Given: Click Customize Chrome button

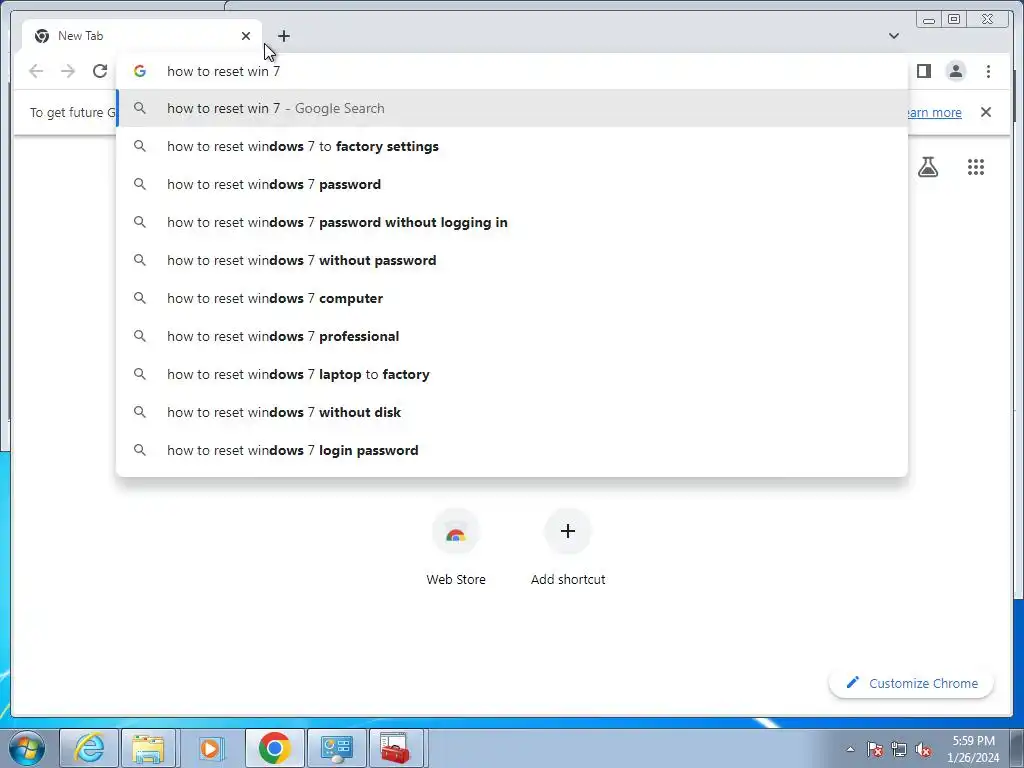Looking at the screenshot, I should point(912,683).
